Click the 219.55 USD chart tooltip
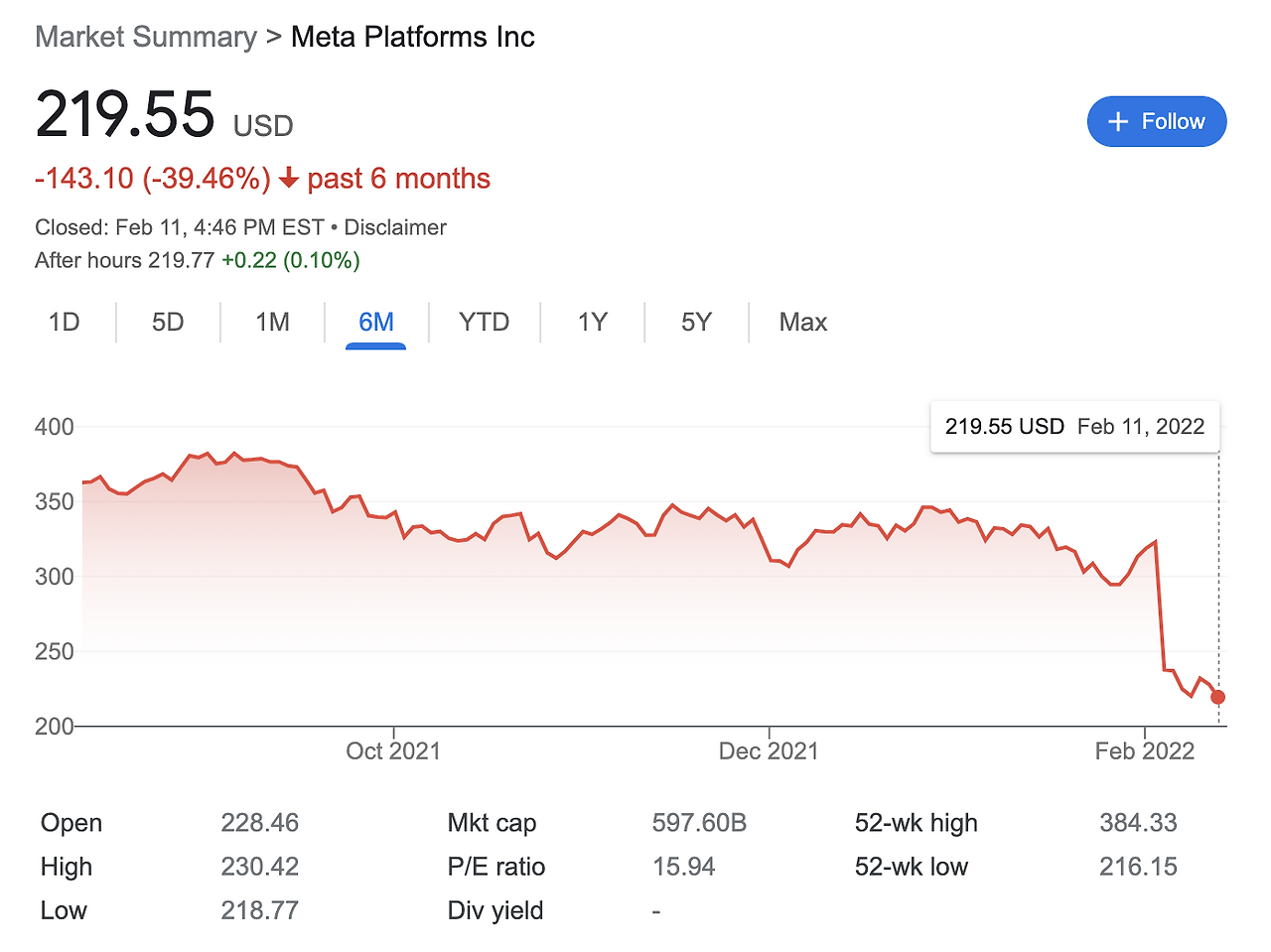 pyautogui.click(x=1074, y=427)
